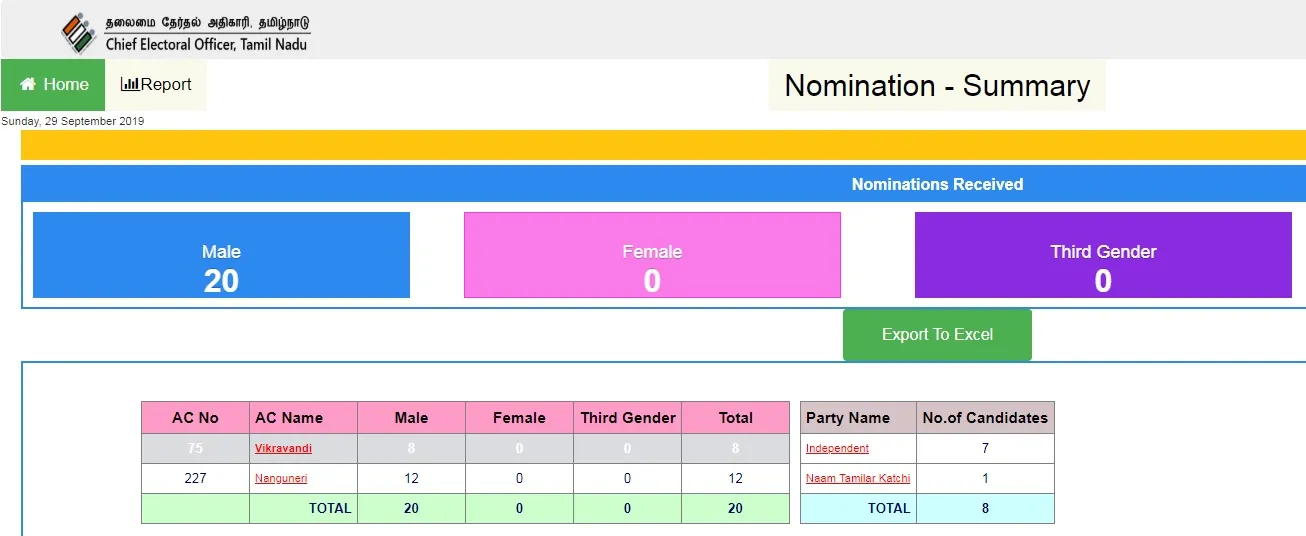Click the Third Gender purple card
The width and height of the screenshot is (1306, 536).
[1103, 255]
